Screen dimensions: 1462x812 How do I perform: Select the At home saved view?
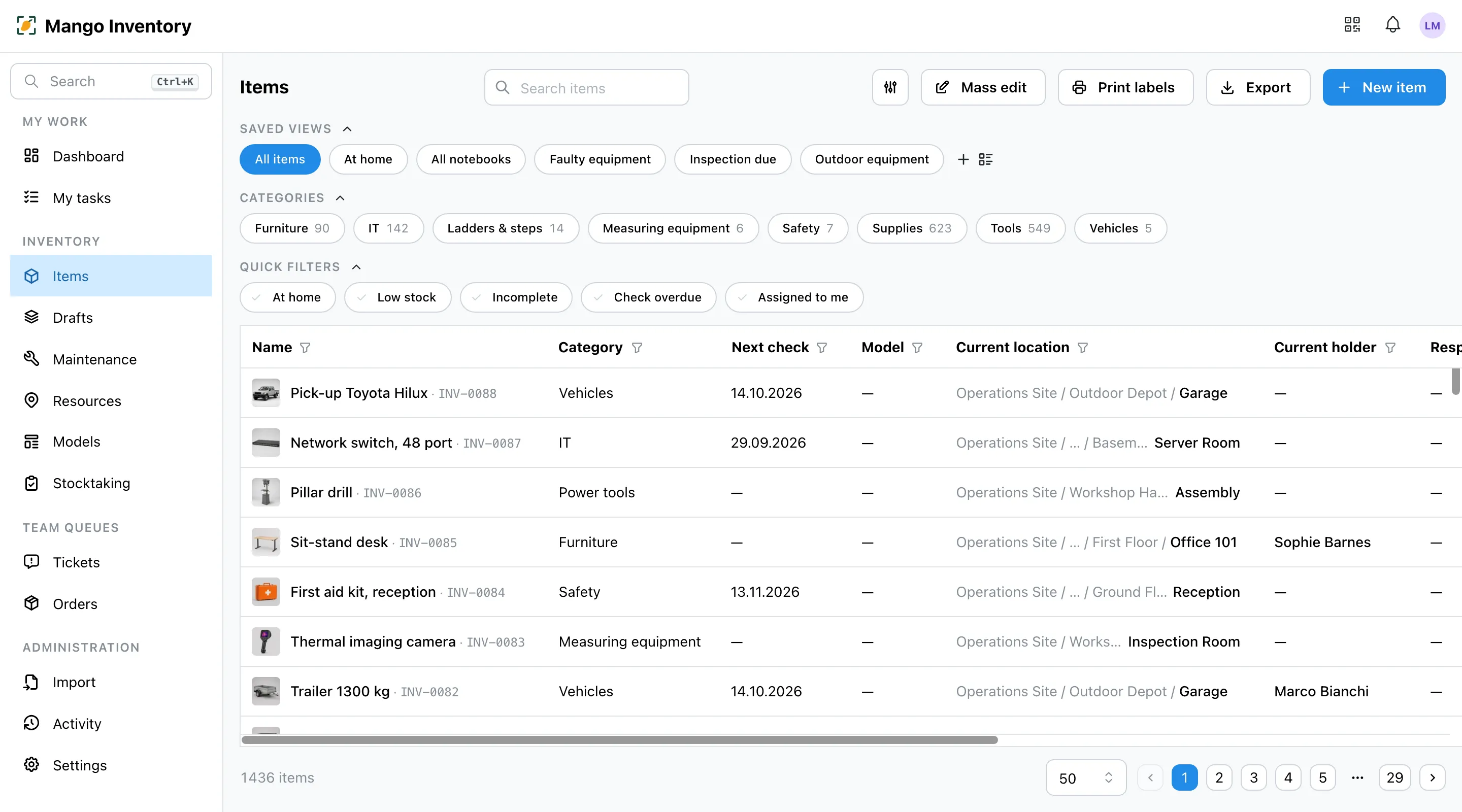click(369, 159)
